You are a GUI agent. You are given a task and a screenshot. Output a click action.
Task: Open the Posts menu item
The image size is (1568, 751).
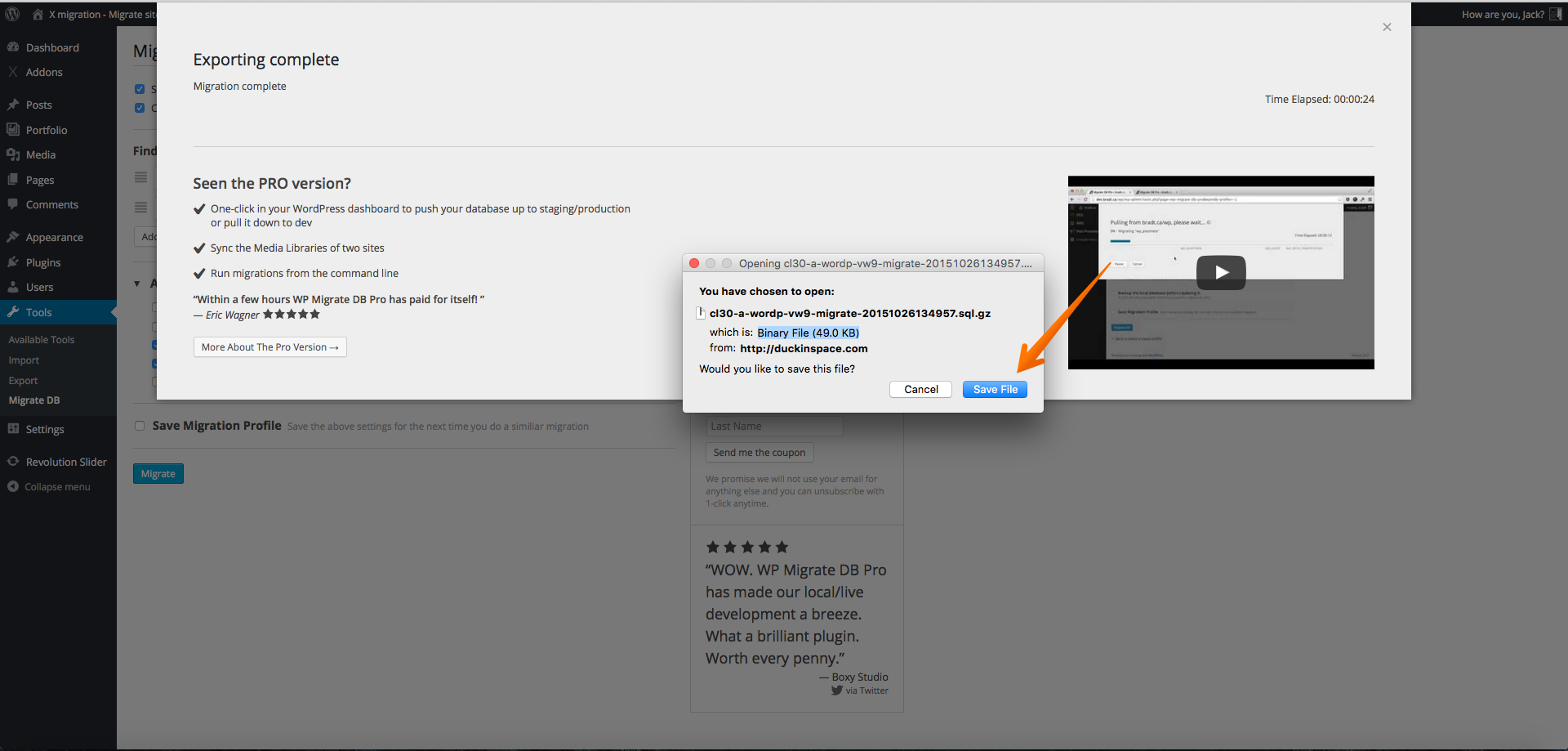pyautogui.click(x=38, y=105)
